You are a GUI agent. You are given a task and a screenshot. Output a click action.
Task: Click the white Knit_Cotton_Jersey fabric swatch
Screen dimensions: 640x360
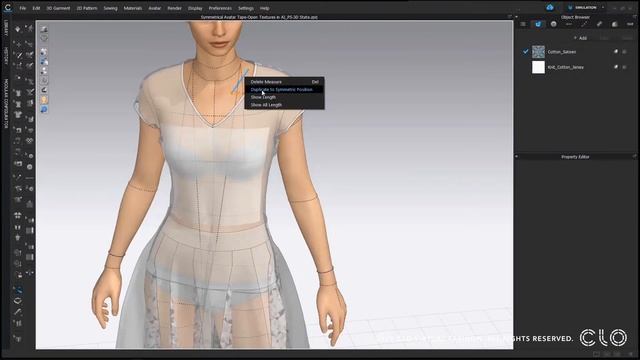[538, 67]
